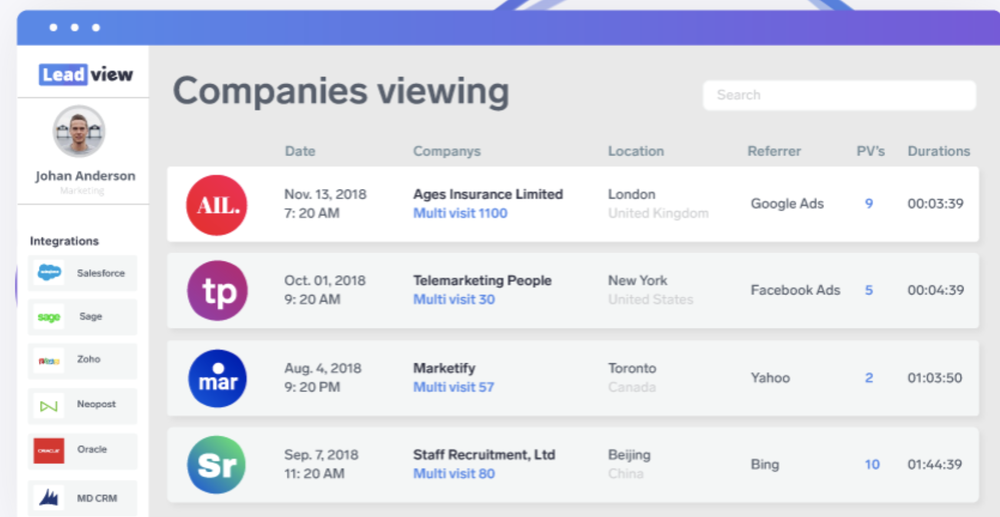Click duration 00:03:39
1000x517 pixels.
(936, 203)
